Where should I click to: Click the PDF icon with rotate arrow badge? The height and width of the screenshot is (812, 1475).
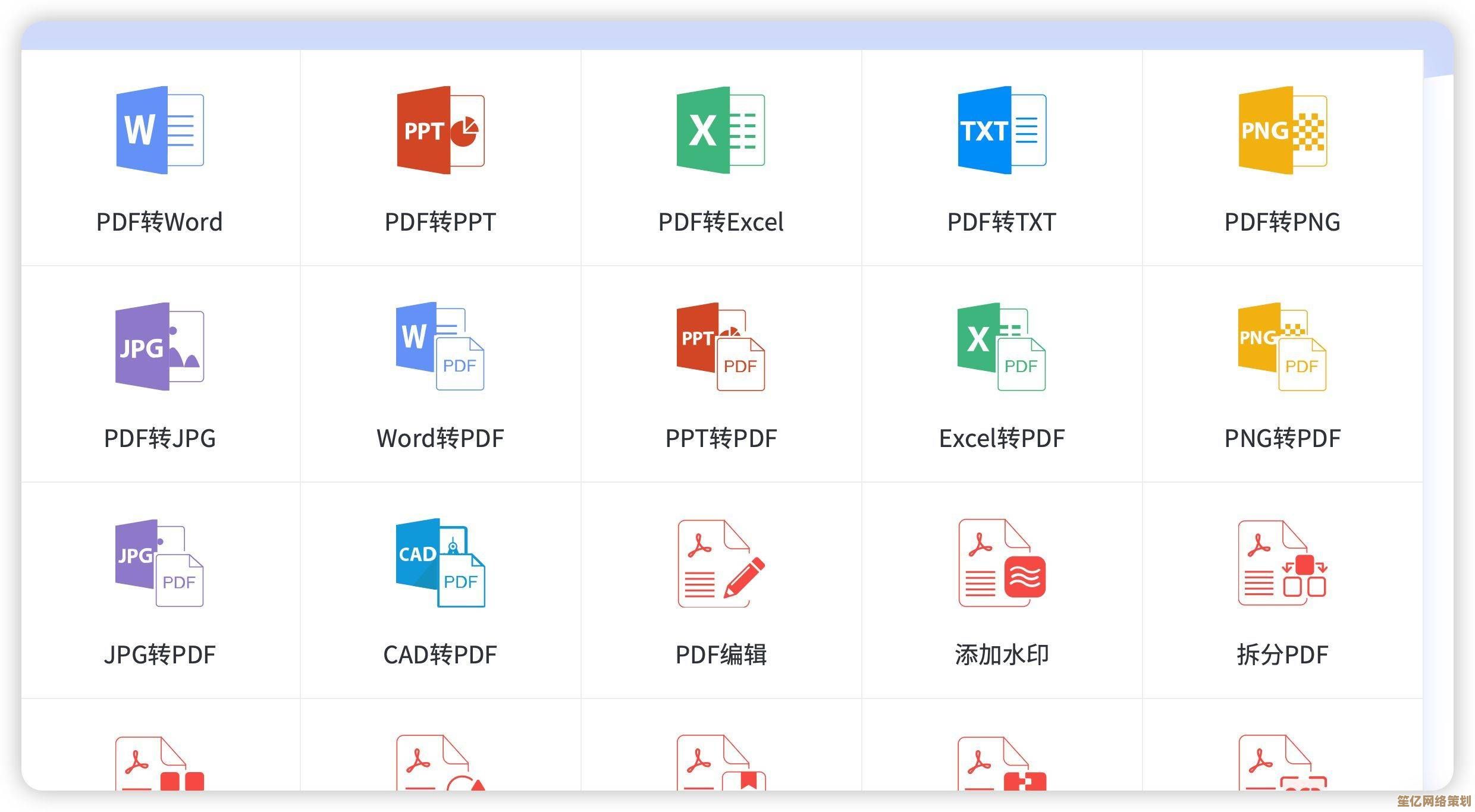[x=441, y=763]
